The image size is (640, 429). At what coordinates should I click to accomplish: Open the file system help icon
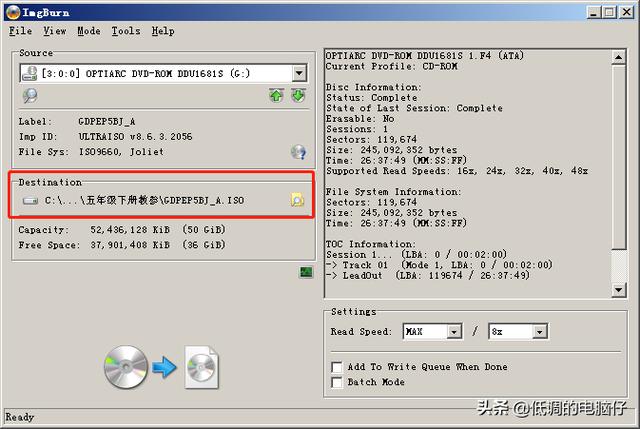pos(297,152)
